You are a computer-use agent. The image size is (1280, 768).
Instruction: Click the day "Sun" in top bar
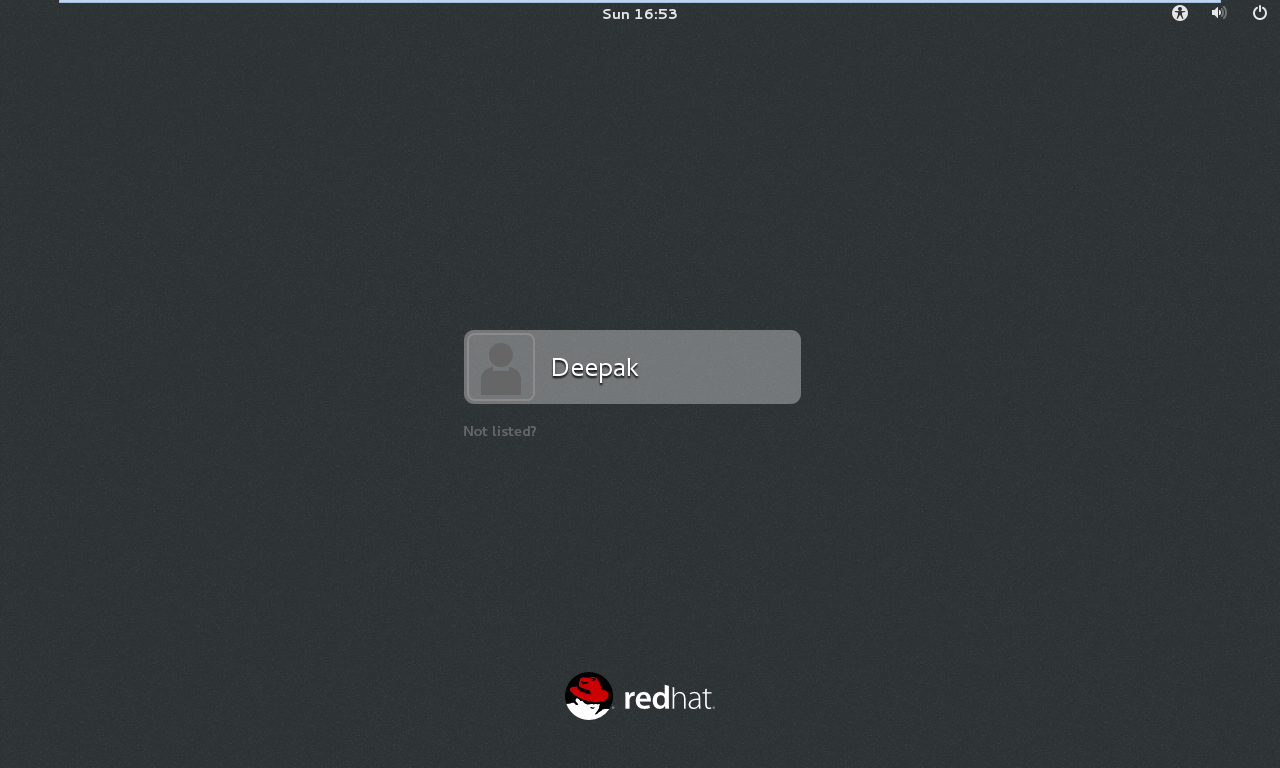click(615, 14)
